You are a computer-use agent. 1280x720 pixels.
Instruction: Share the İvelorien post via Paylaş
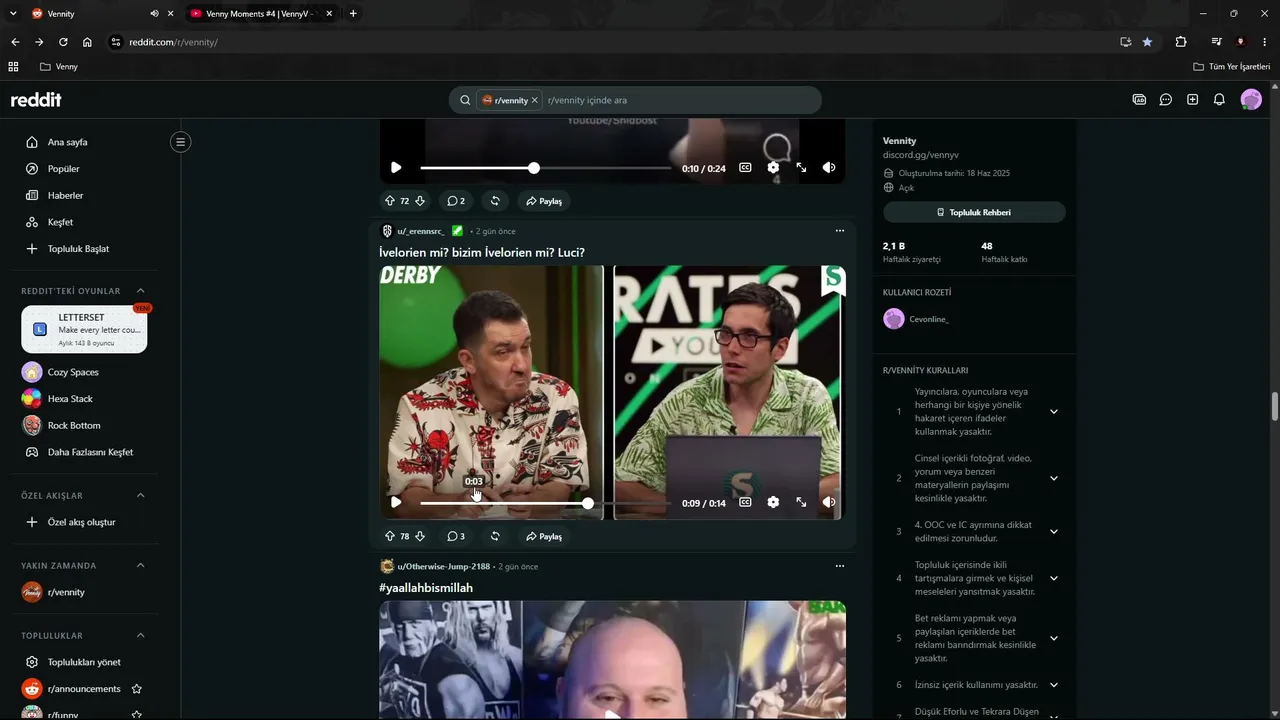(x=544, y=536)
